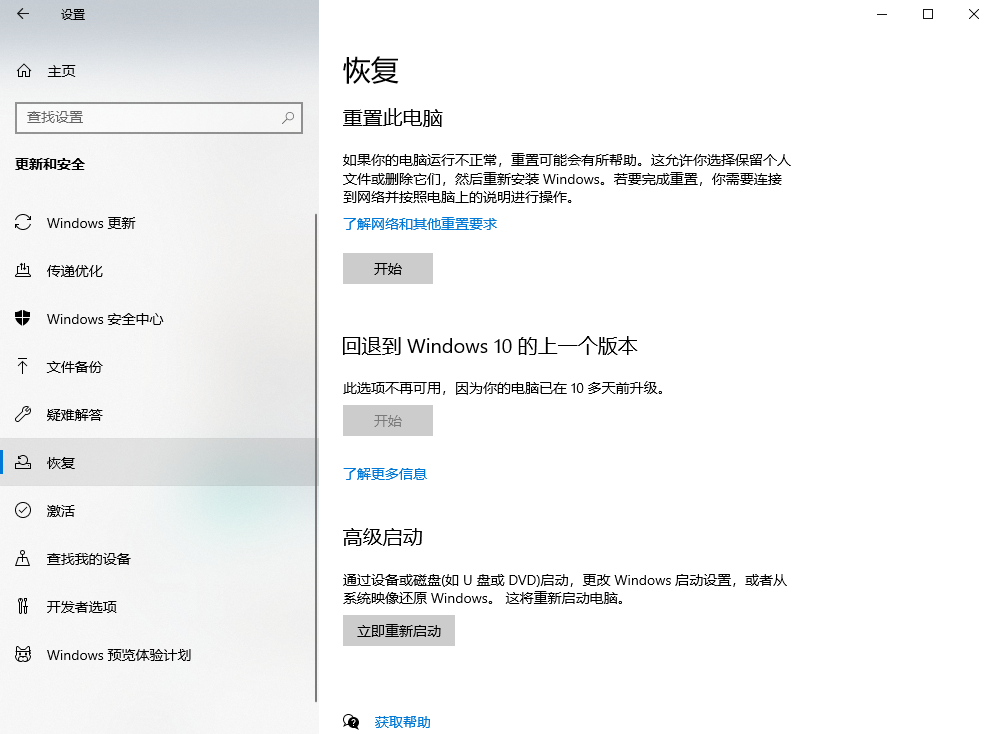
Task: Click inside the 查找设置 search box
Action: click(150, 117)
